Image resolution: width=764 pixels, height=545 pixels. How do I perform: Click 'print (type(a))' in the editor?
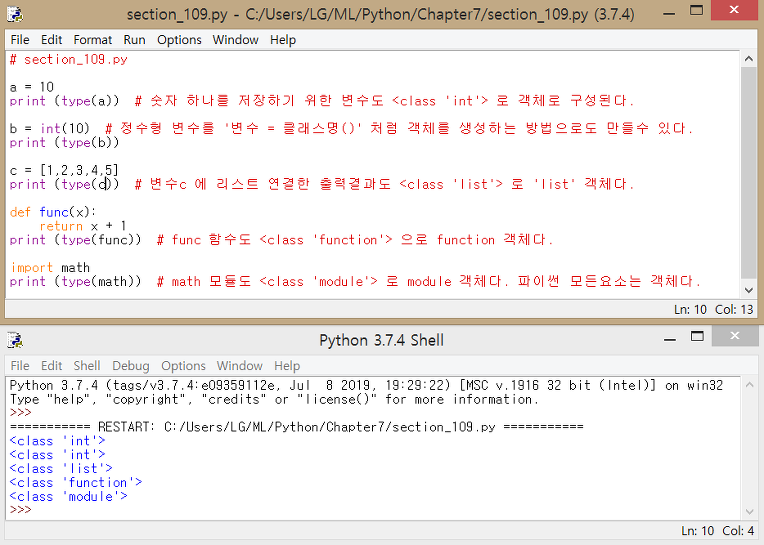pos(64,101)
